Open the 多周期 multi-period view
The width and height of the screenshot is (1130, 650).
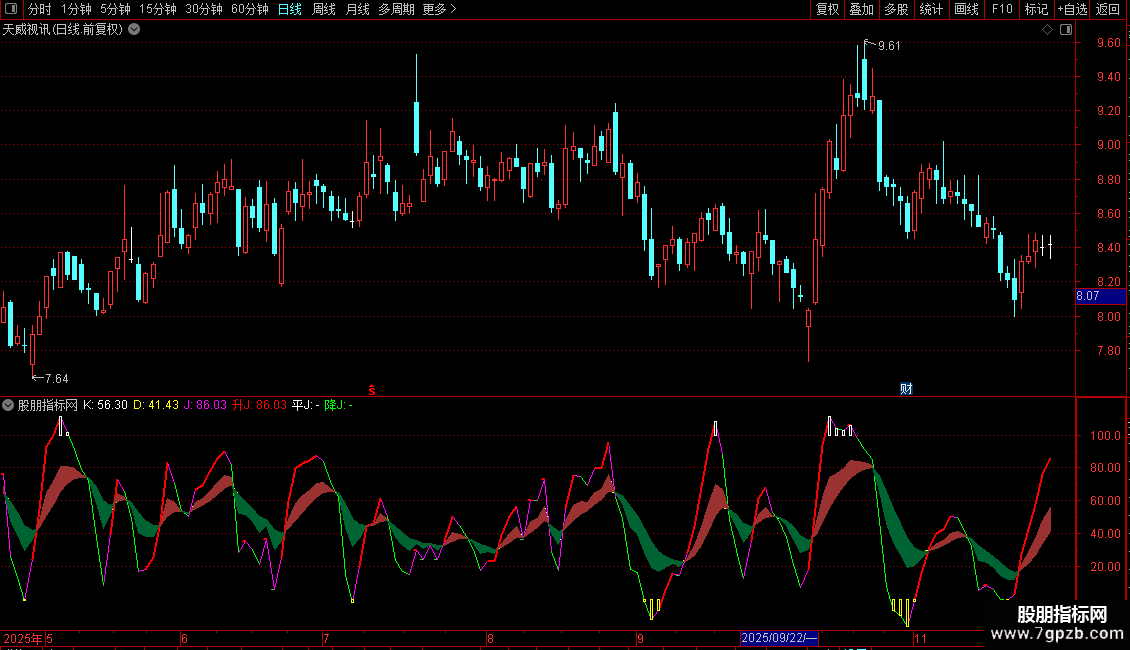point(396,9)
